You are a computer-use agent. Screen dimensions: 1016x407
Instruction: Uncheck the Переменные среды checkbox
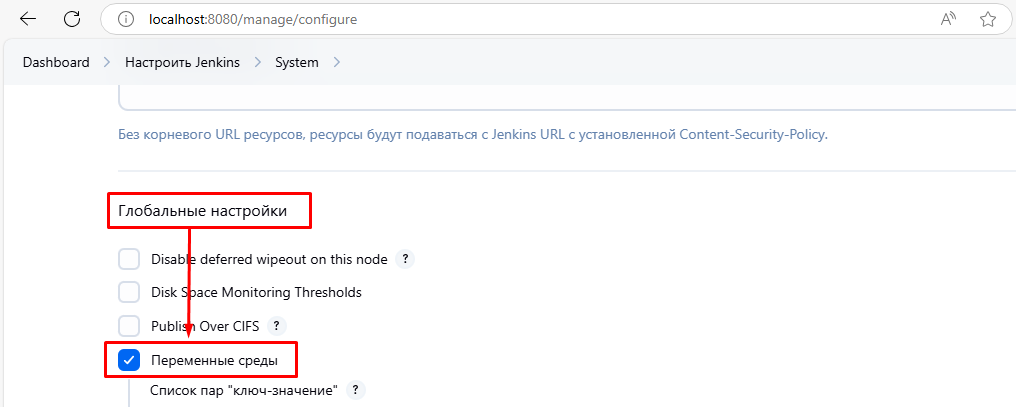129,360
